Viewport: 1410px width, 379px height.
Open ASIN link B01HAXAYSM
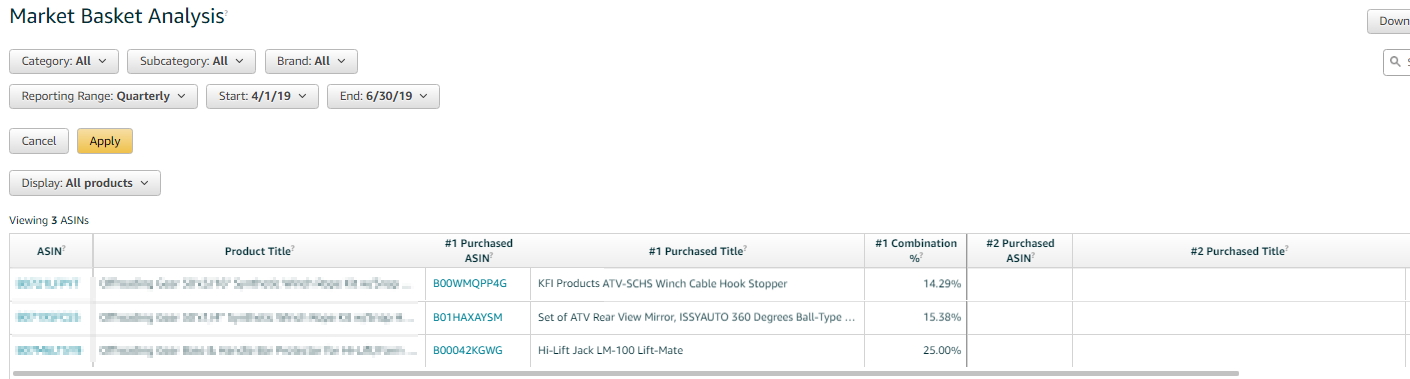(x=468, y=317)
